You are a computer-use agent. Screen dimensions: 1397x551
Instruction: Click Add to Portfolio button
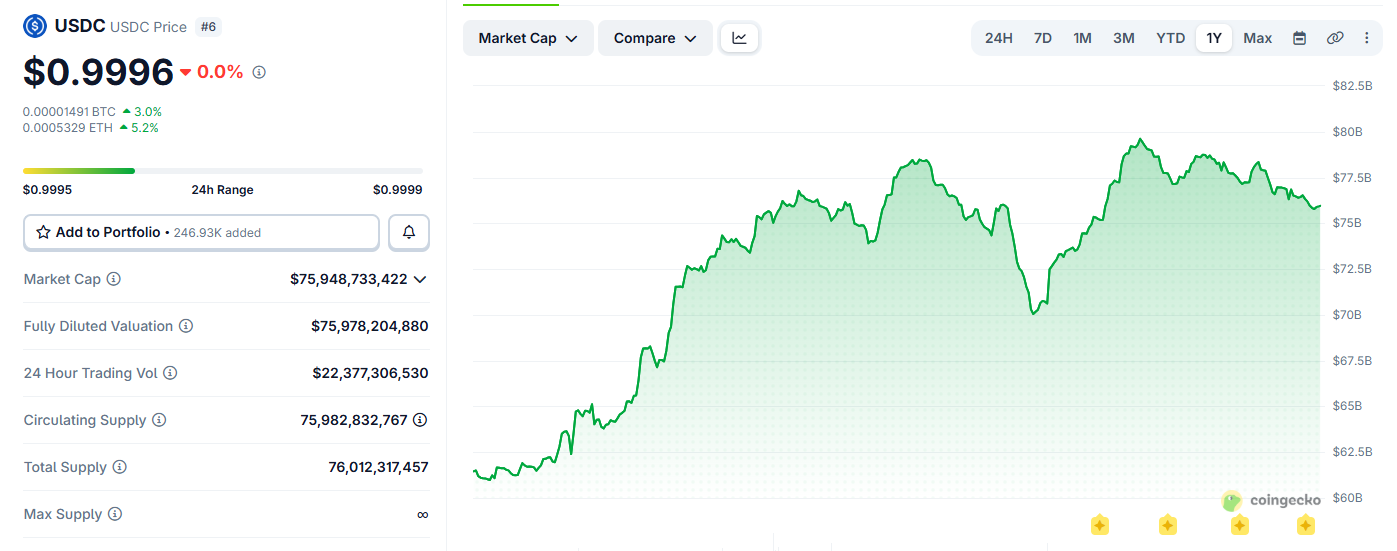click(201, 232)
